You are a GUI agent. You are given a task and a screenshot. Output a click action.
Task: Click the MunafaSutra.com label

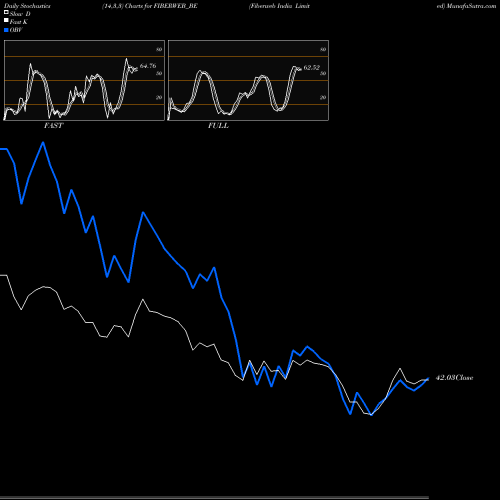(x=471, y=6)
